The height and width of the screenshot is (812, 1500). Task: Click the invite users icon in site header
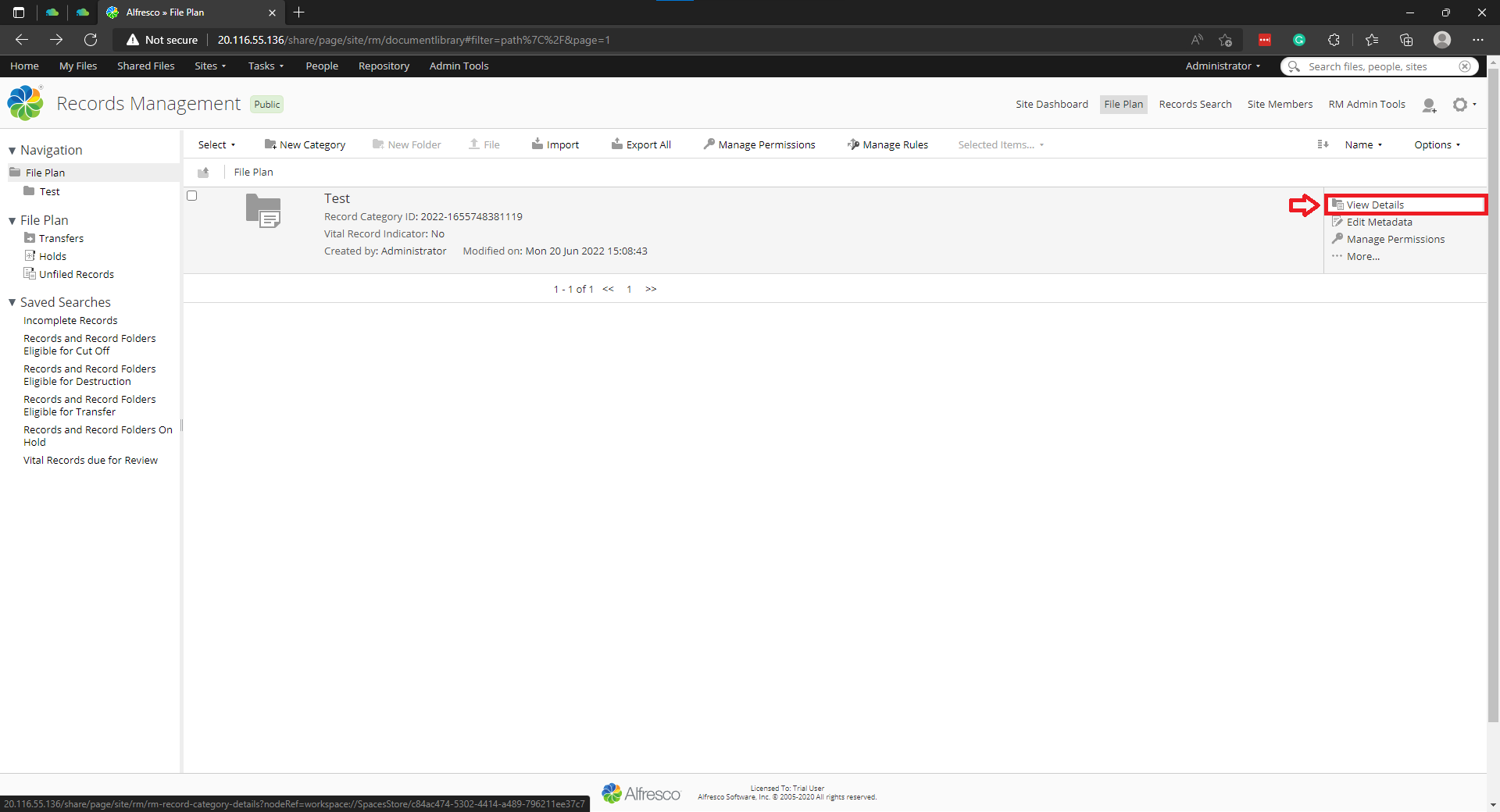click(1430, 105)
